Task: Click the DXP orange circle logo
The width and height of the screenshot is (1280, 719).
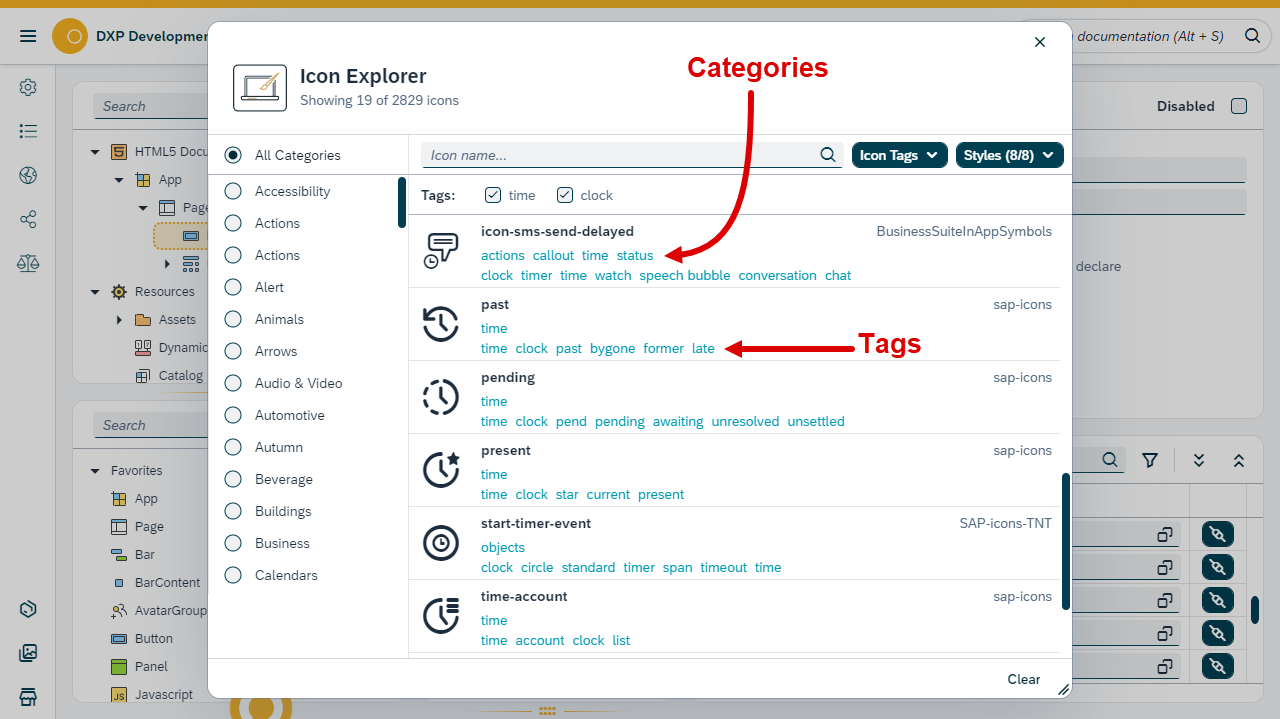Action: [x=70, y=37]
